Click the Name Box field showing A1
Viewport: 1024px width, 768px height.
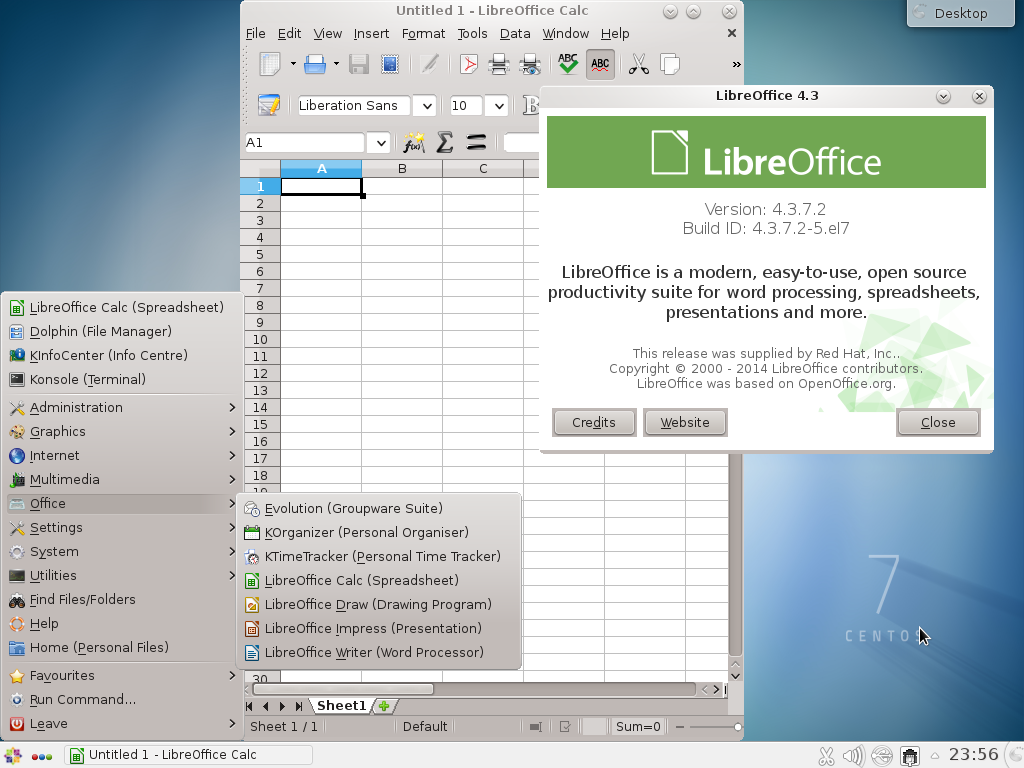coord(304,143)
